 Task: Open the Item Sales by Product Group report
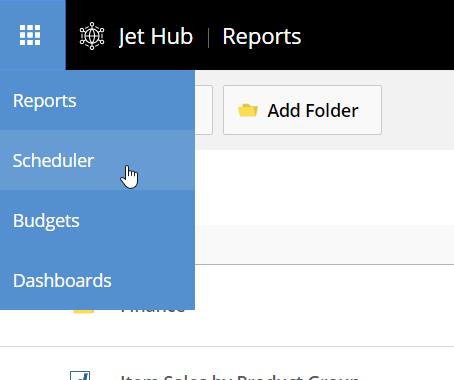coord(239,377)
